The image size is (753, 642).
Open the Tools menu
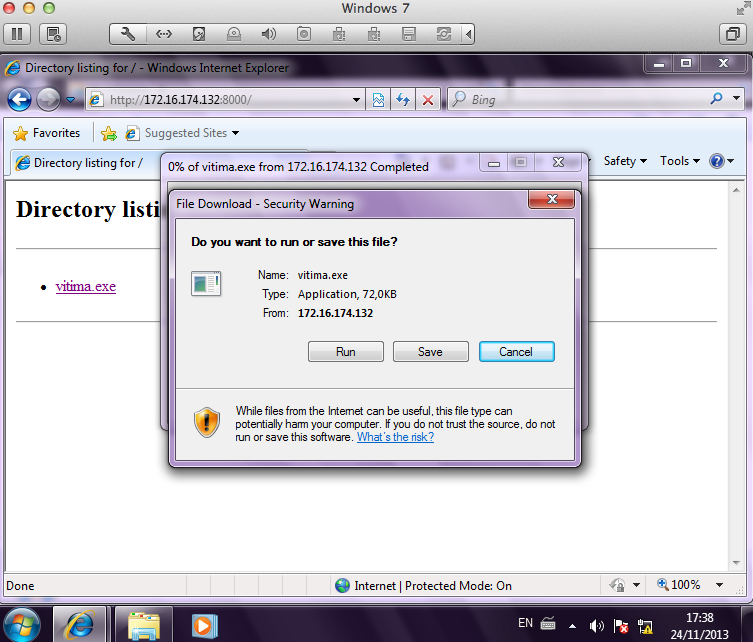680,161
